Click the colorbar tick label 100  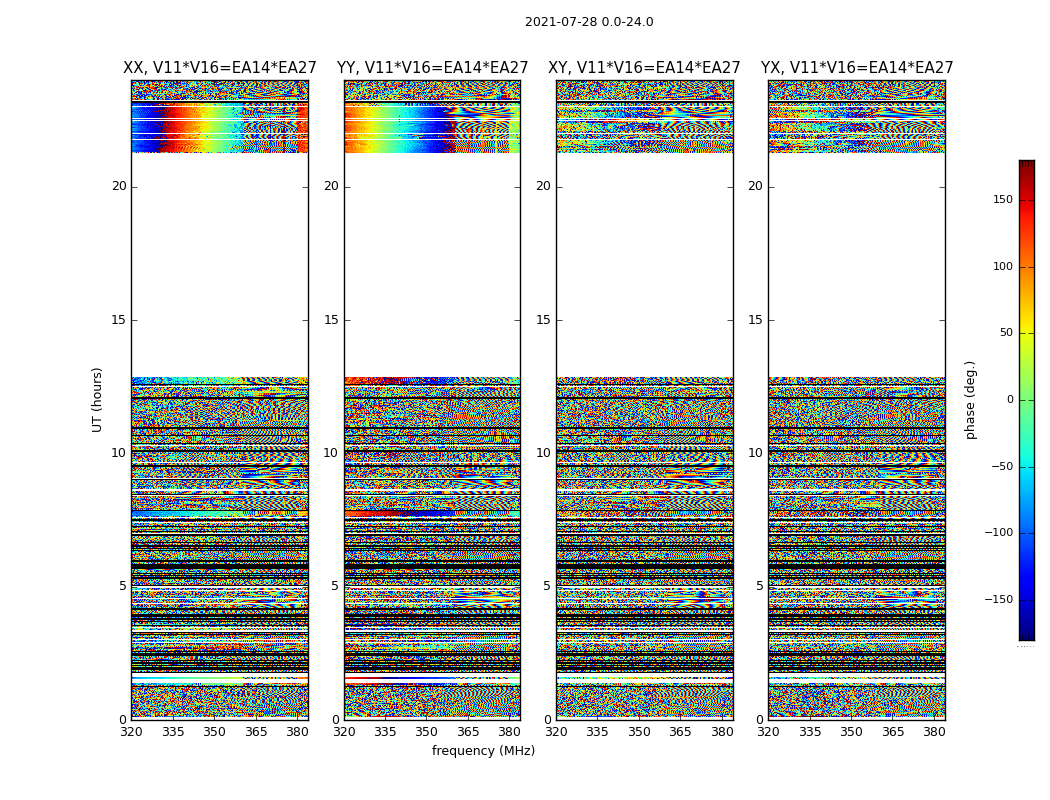(1003, 266)
